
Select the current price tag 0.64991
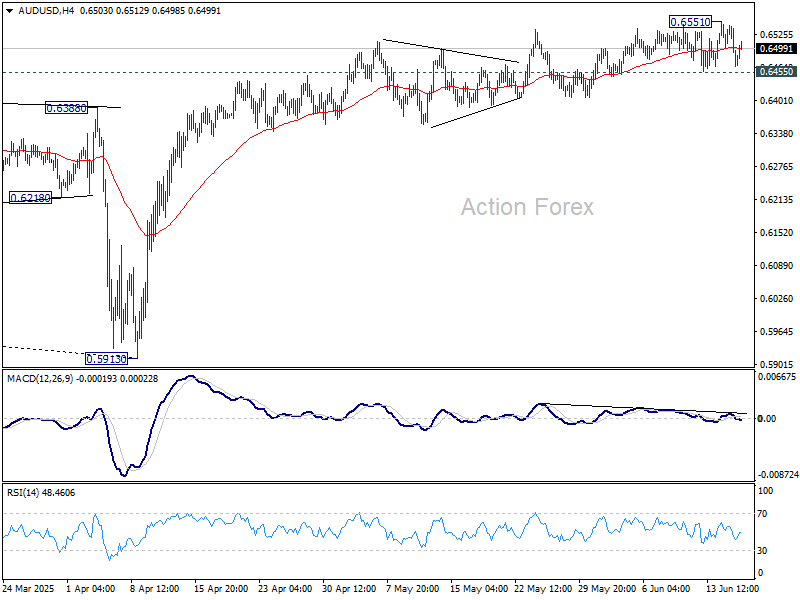pos(777,49)
